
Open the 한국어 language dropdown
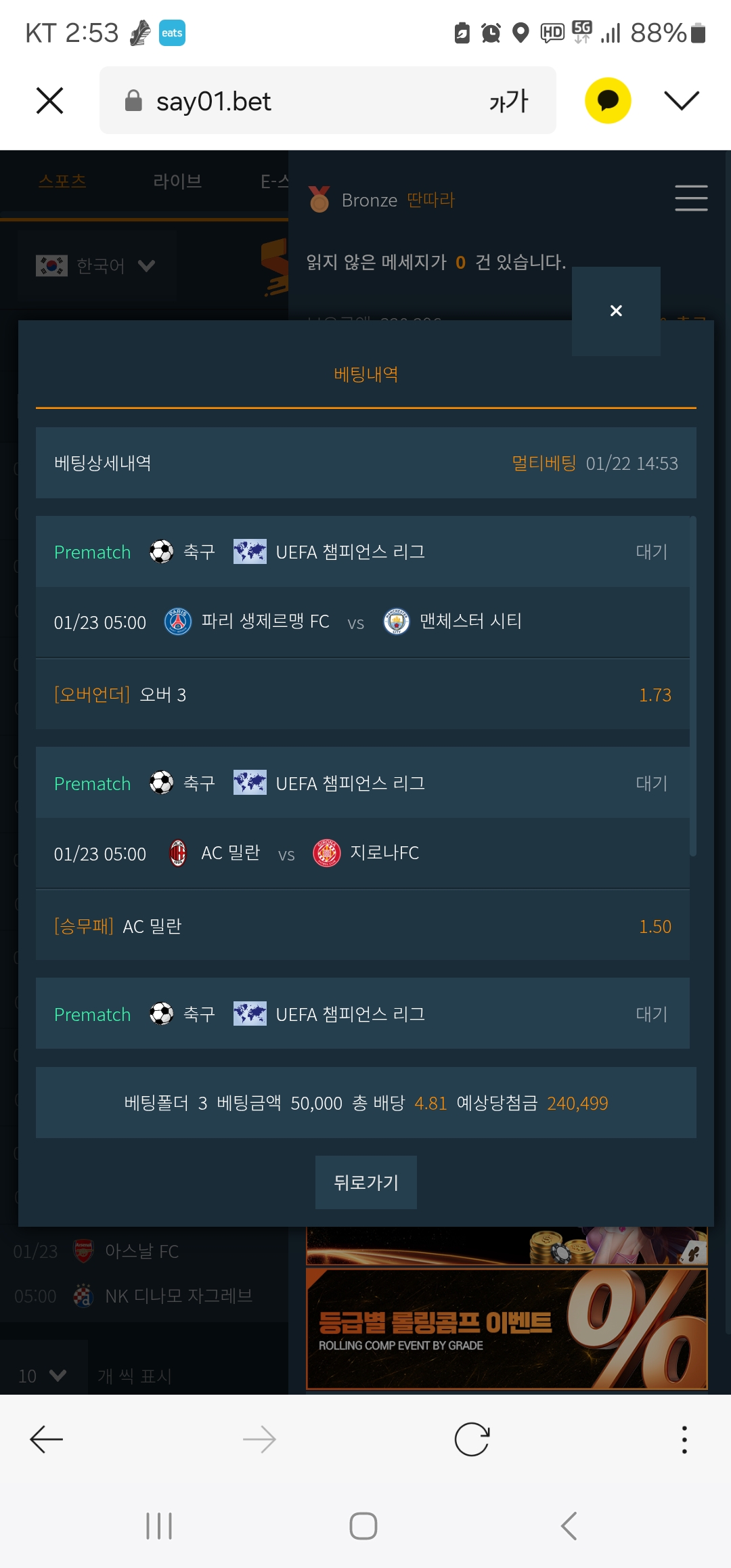[97, 265]
